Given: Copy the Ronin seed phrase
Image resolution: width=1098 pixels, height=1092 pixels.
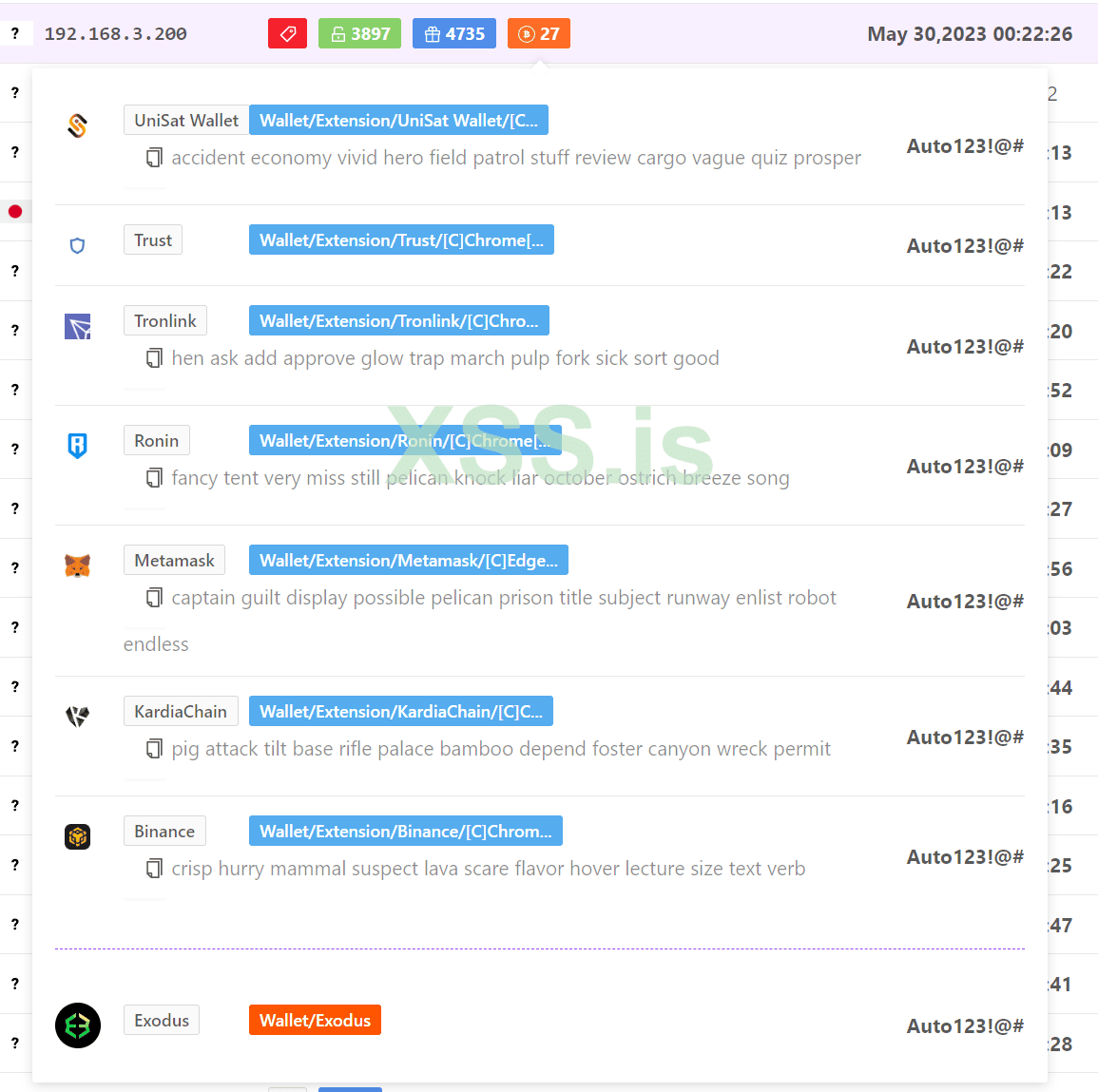Looking at the screenshot, I should pos(154,478).
